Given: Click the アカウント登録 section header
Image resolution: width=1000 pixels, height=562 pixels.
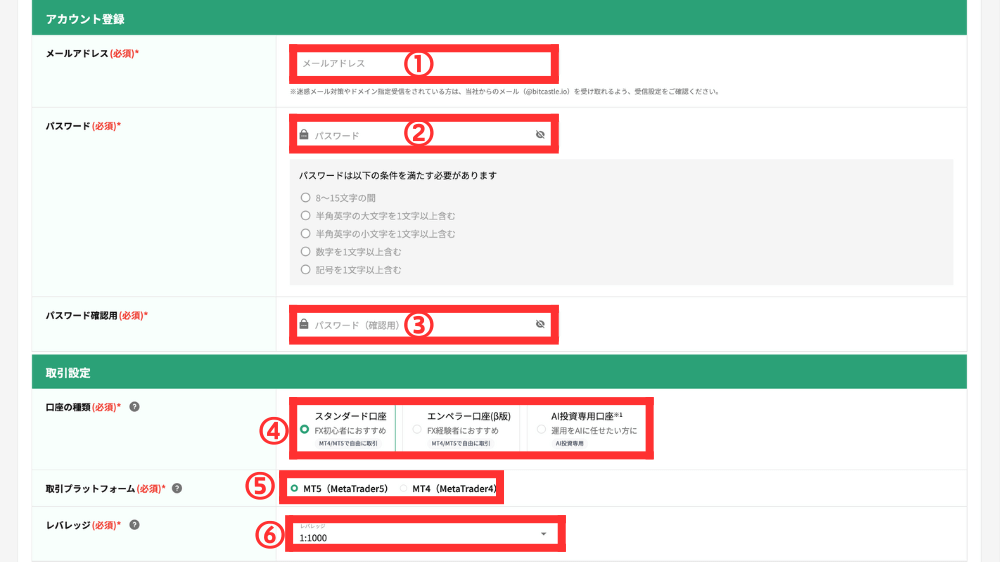Looking at the screenshot, I should tap(499, 18).
